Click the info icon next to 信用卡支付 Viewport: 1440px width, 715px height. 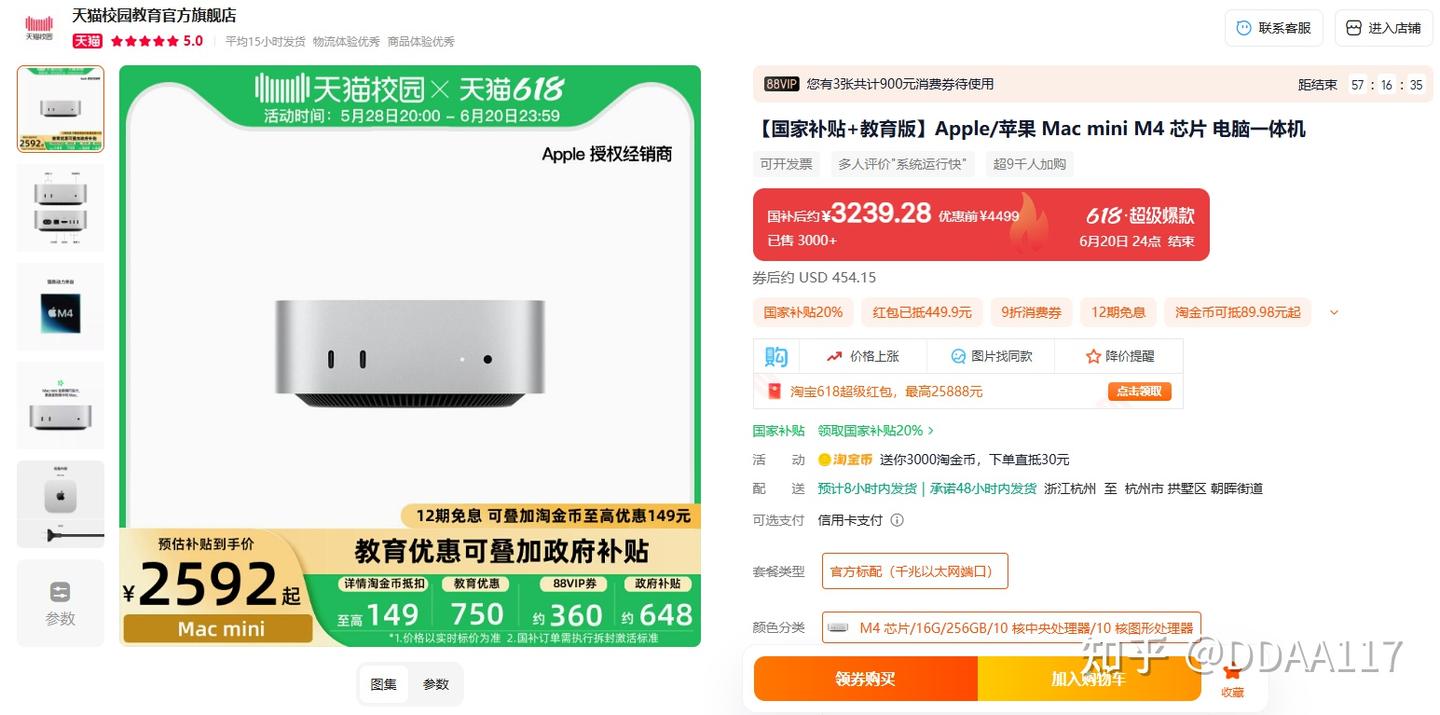897,520
